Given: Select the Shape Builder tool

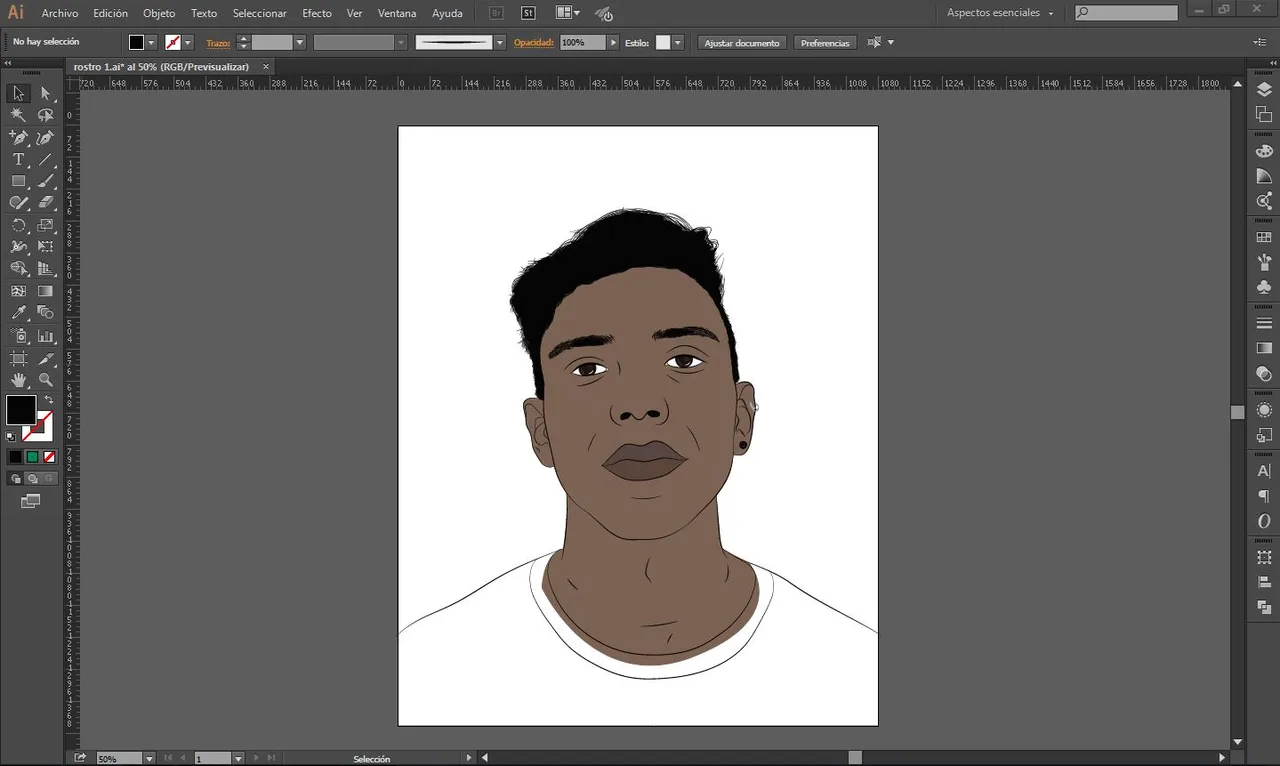Looking at the screenshot, I should click(x=18, y=269).
